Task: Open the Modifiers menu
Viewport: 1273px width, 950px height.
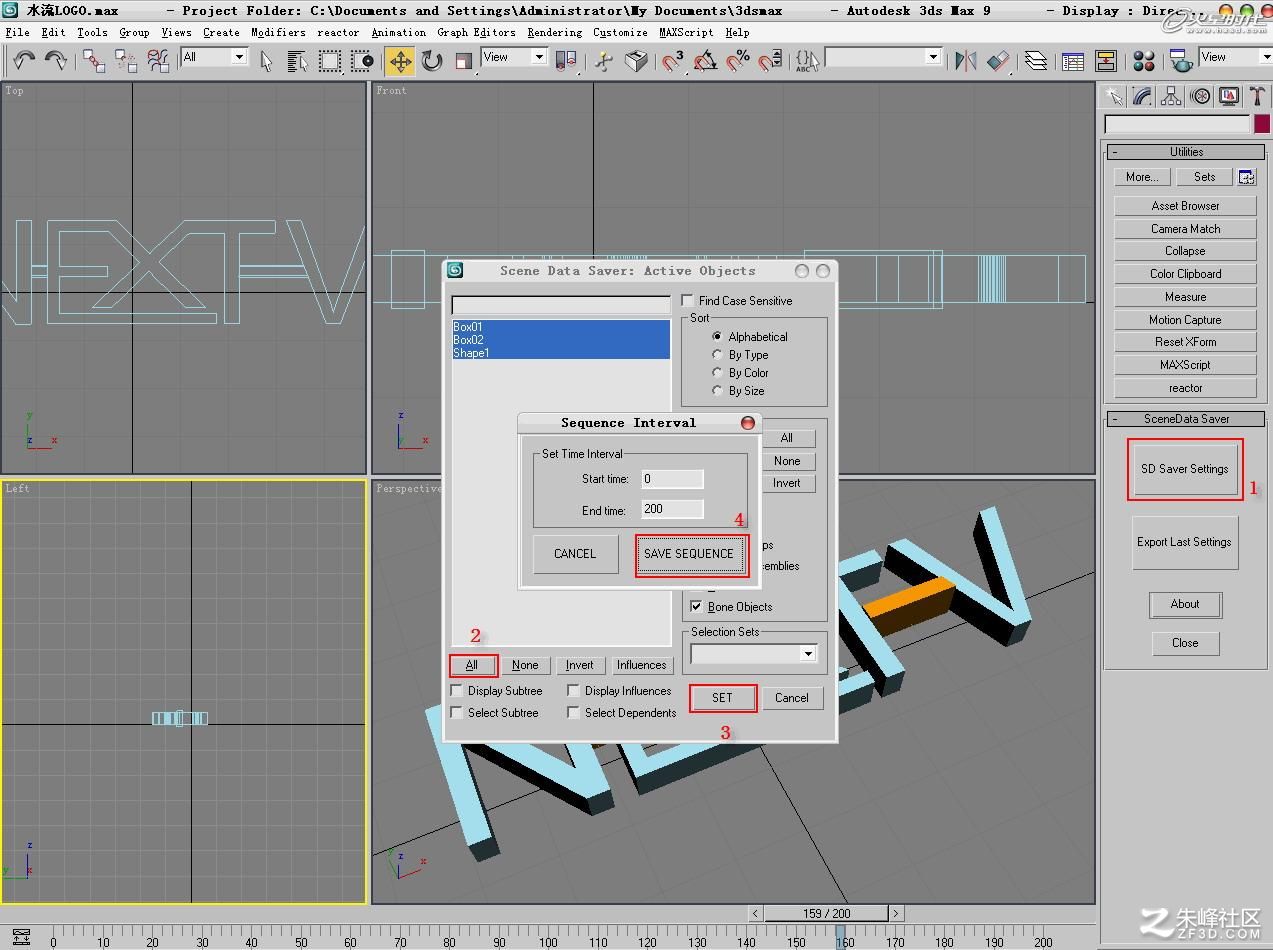Action: (278, 32)
